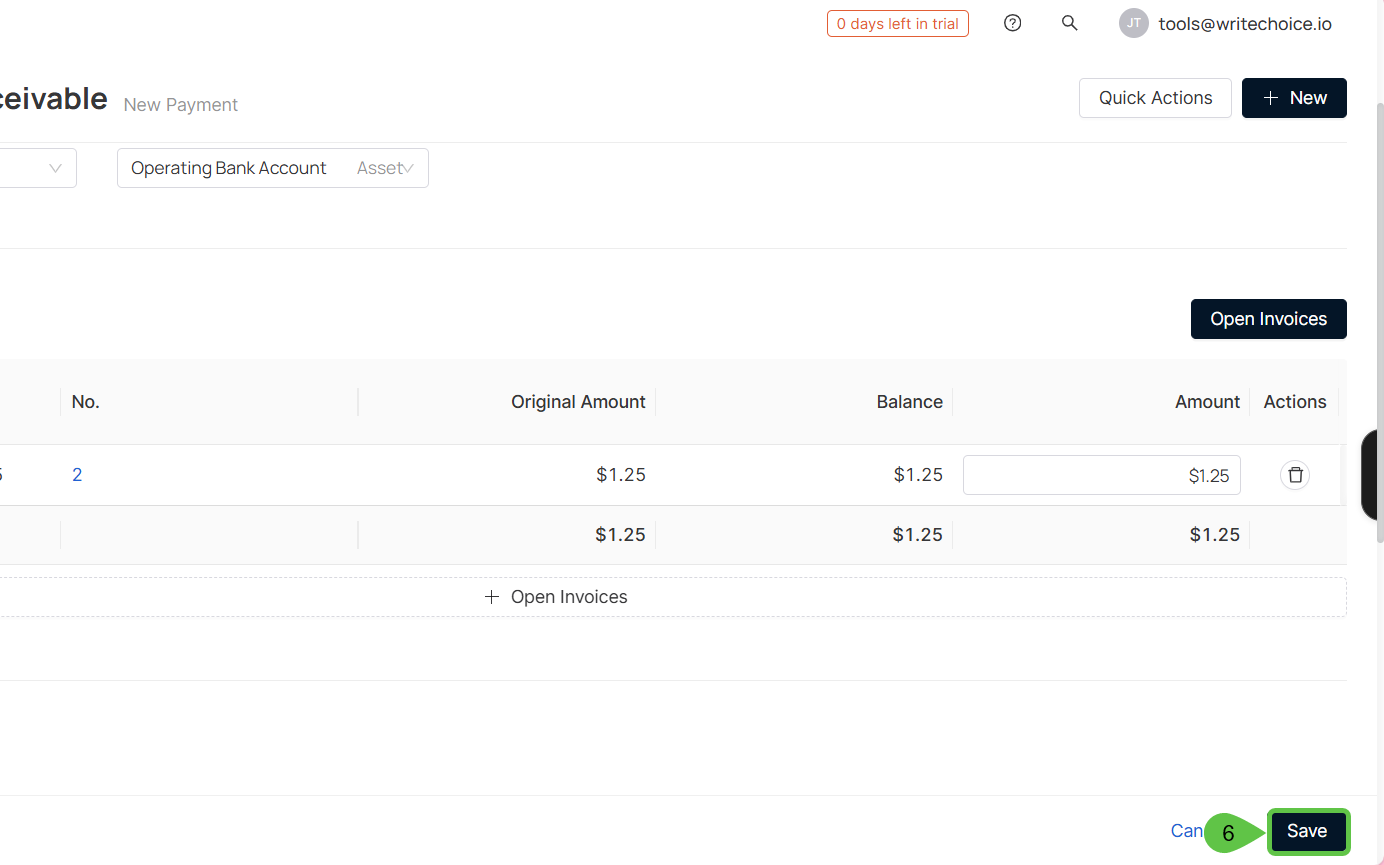
Task: Click the dark Open Invoices button
Action: click(1268, 319)
